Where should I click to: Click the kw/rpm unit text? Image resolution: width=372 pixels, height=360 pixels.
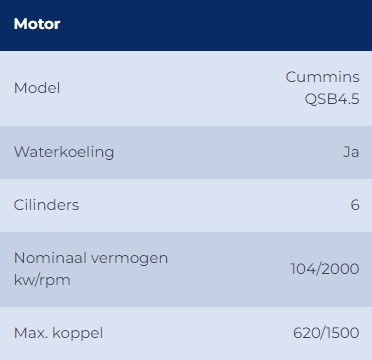pos(42,280)
